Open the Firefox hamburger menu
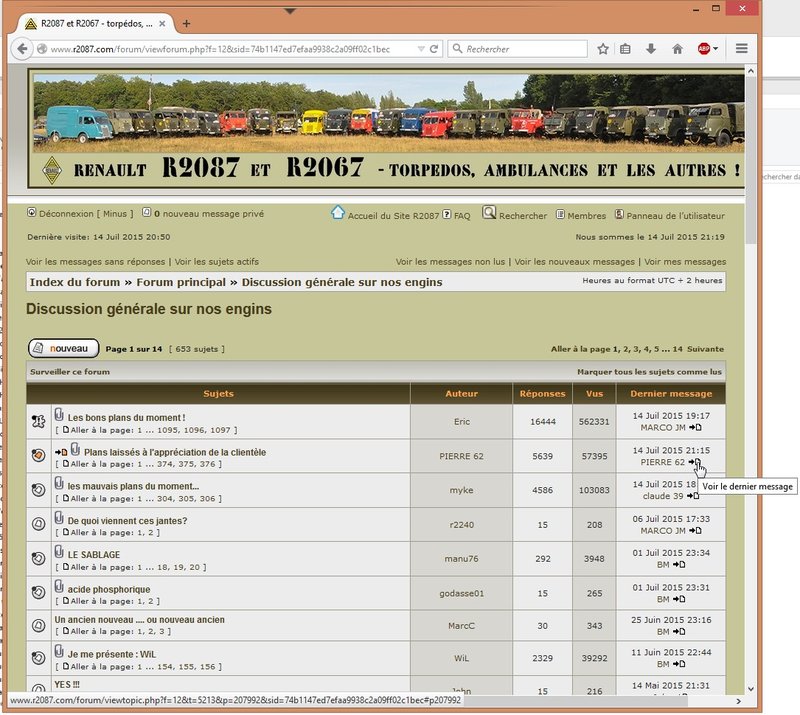This screenshot has height=715, width=800. [x=741, y=48]
